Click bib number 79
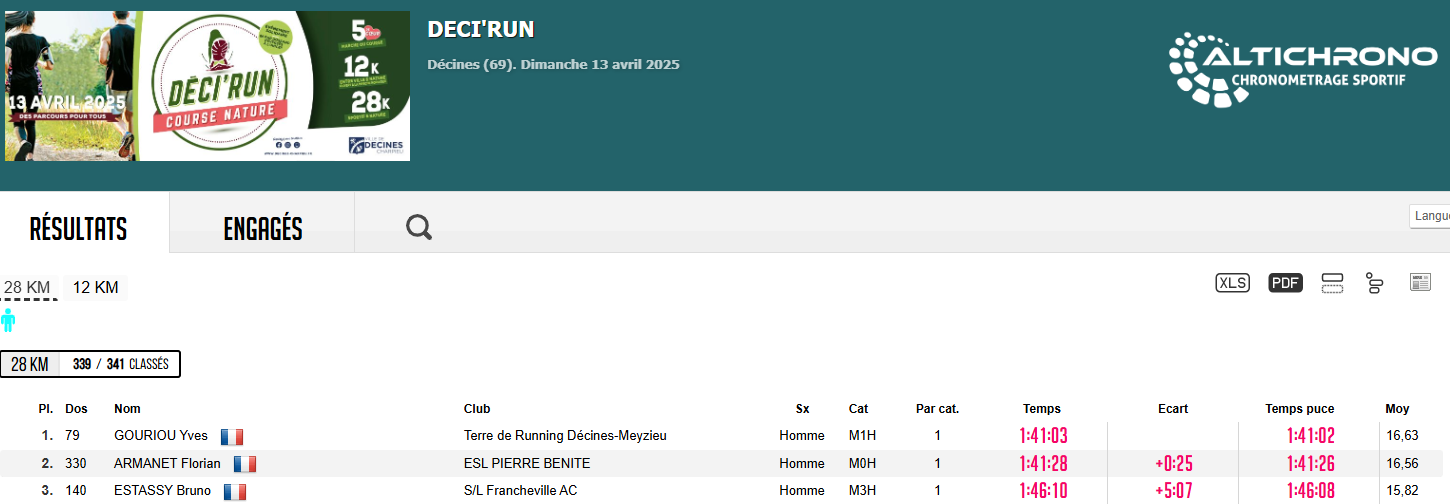The width and height of the screenshot is (1450, 504). point(72,436)
